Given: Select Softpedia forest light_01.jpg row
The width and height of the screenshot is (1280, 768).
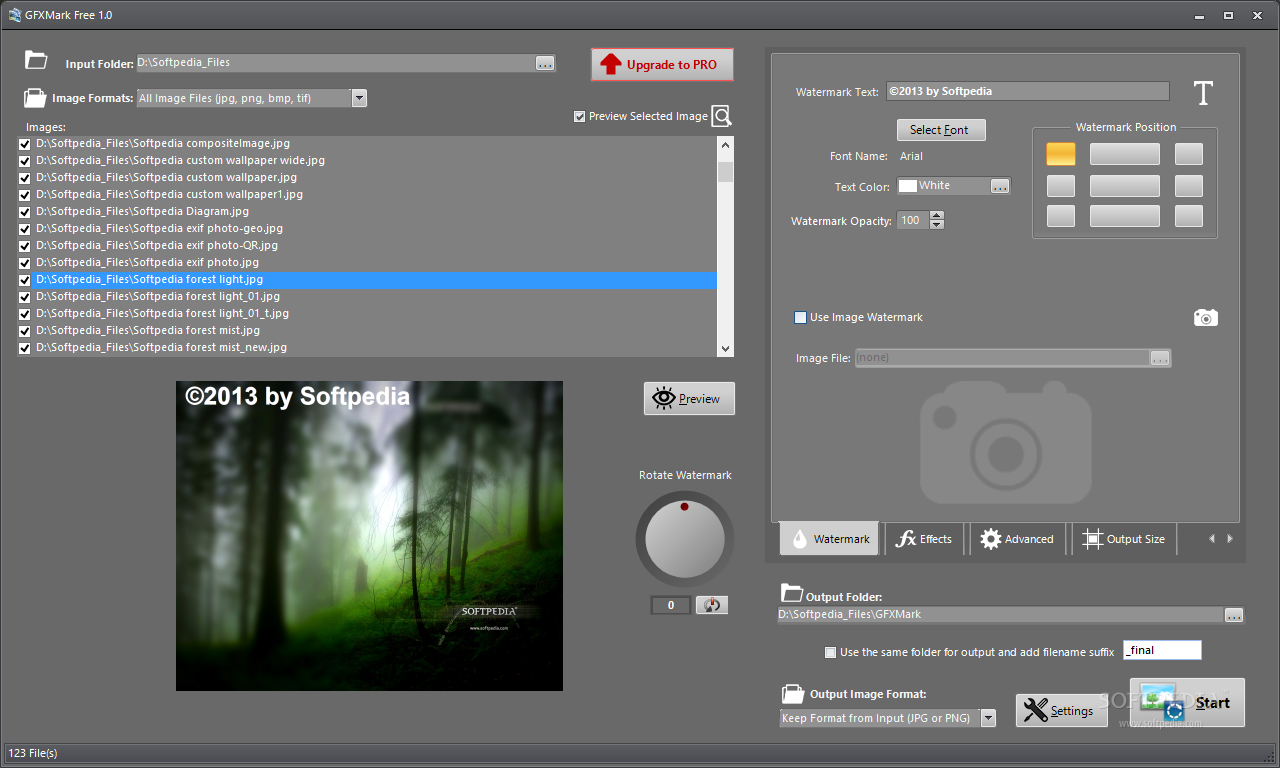Looking at the screenshot, I should 375,297.
